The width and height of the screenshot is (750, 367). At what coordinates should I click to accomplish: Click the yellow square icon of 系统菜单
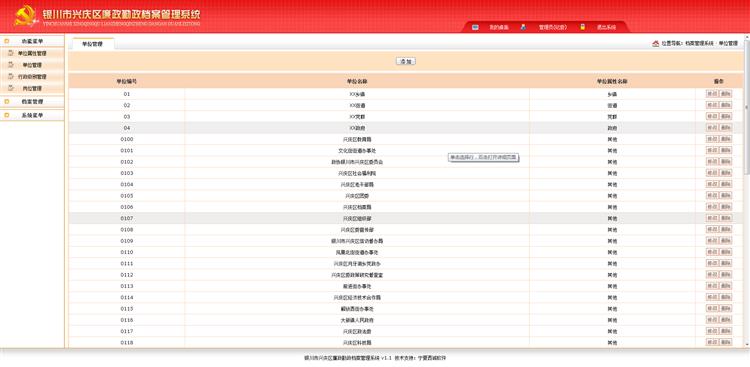(x=7, y=115)
